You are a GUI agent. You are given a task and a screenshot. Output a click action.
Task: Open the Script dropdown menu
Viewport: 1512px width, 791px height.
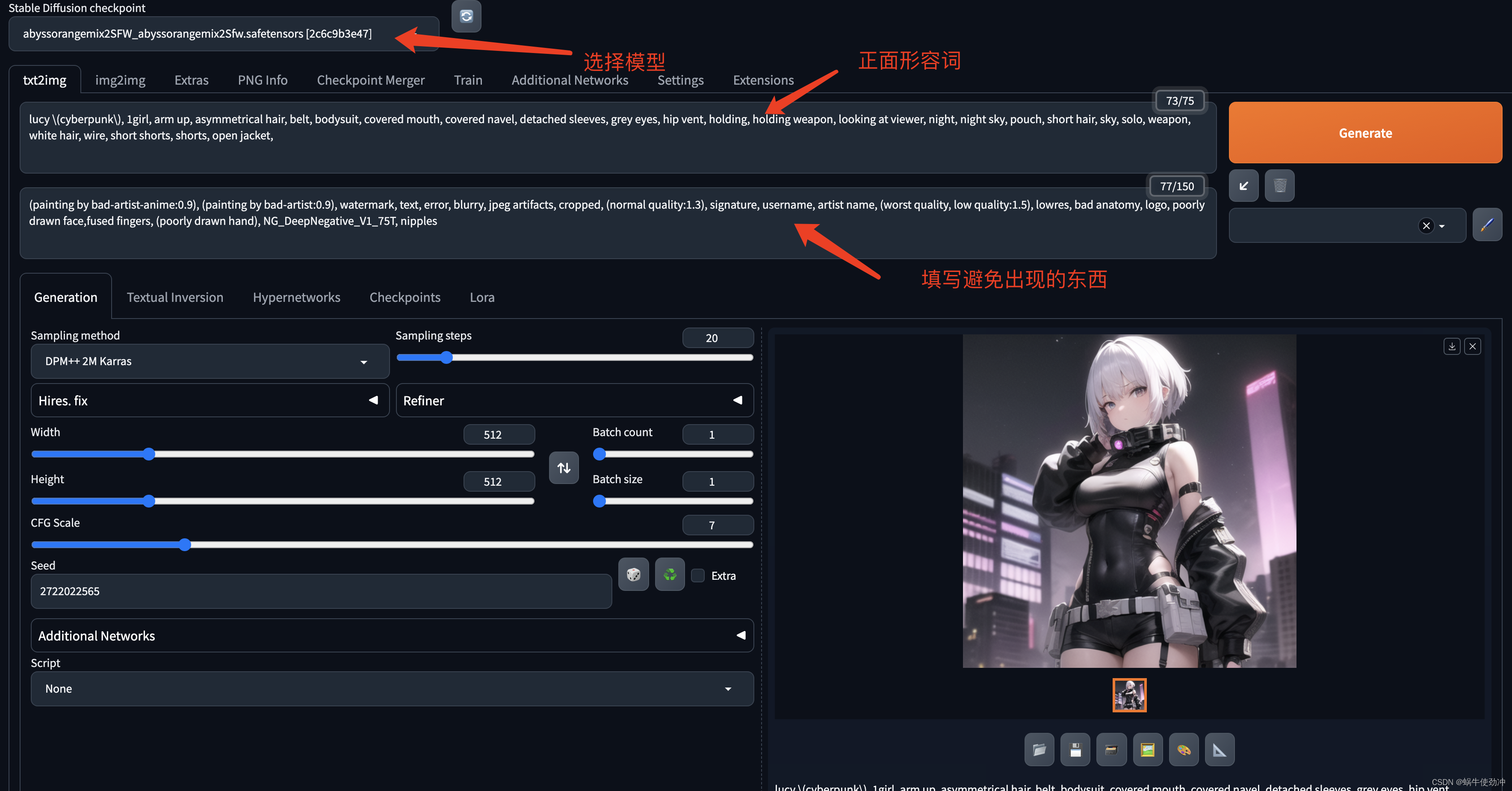(390, 688)
